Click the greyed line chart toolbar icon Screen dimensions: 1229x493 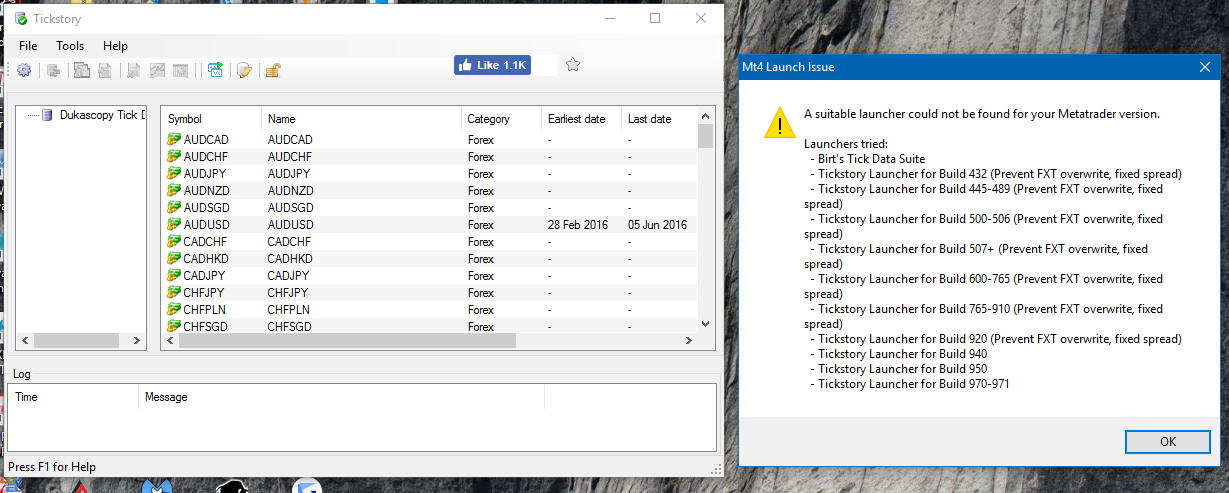point(157,70)
